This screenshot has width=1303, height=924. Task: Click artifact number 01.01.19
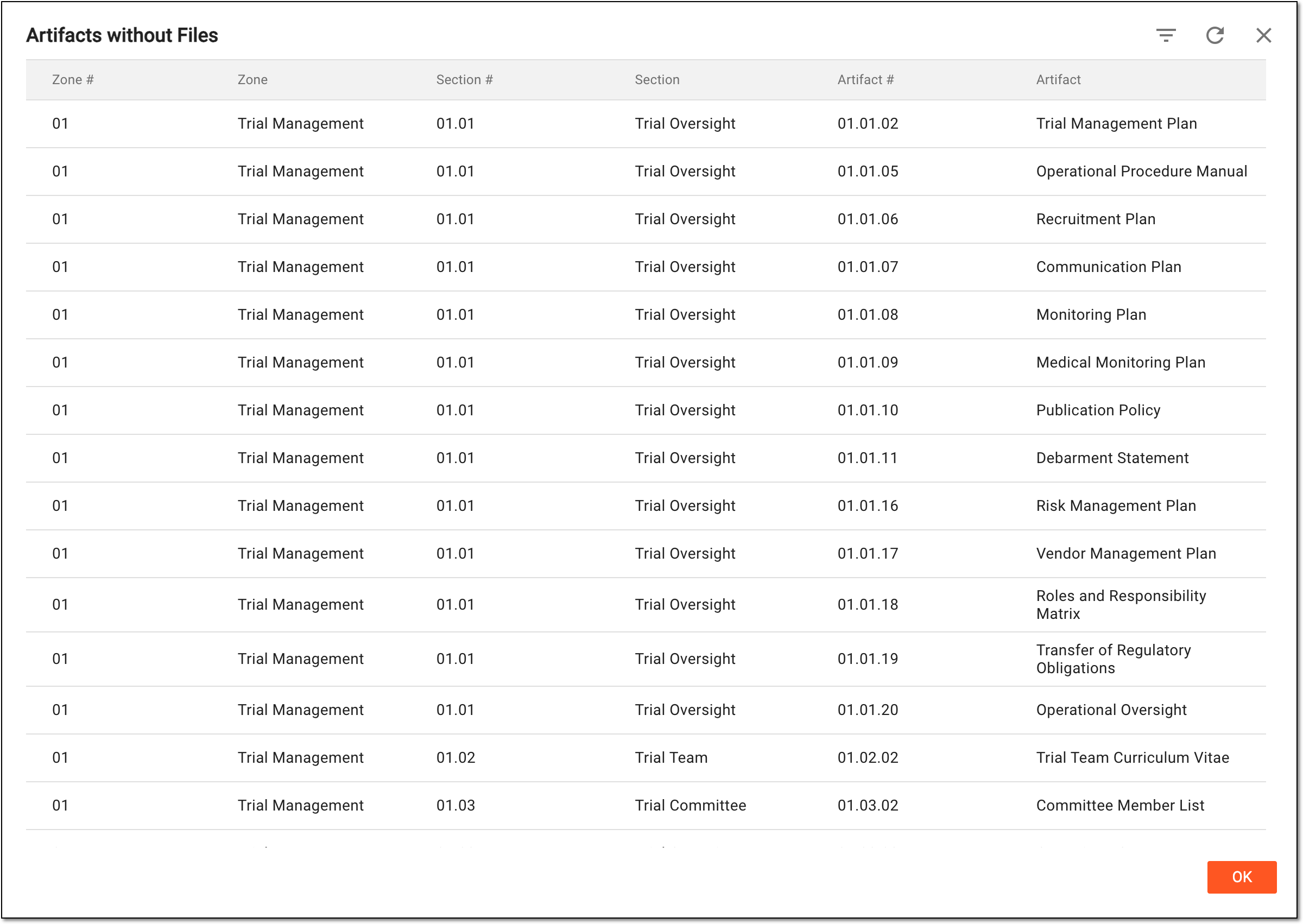click(868, 659)
